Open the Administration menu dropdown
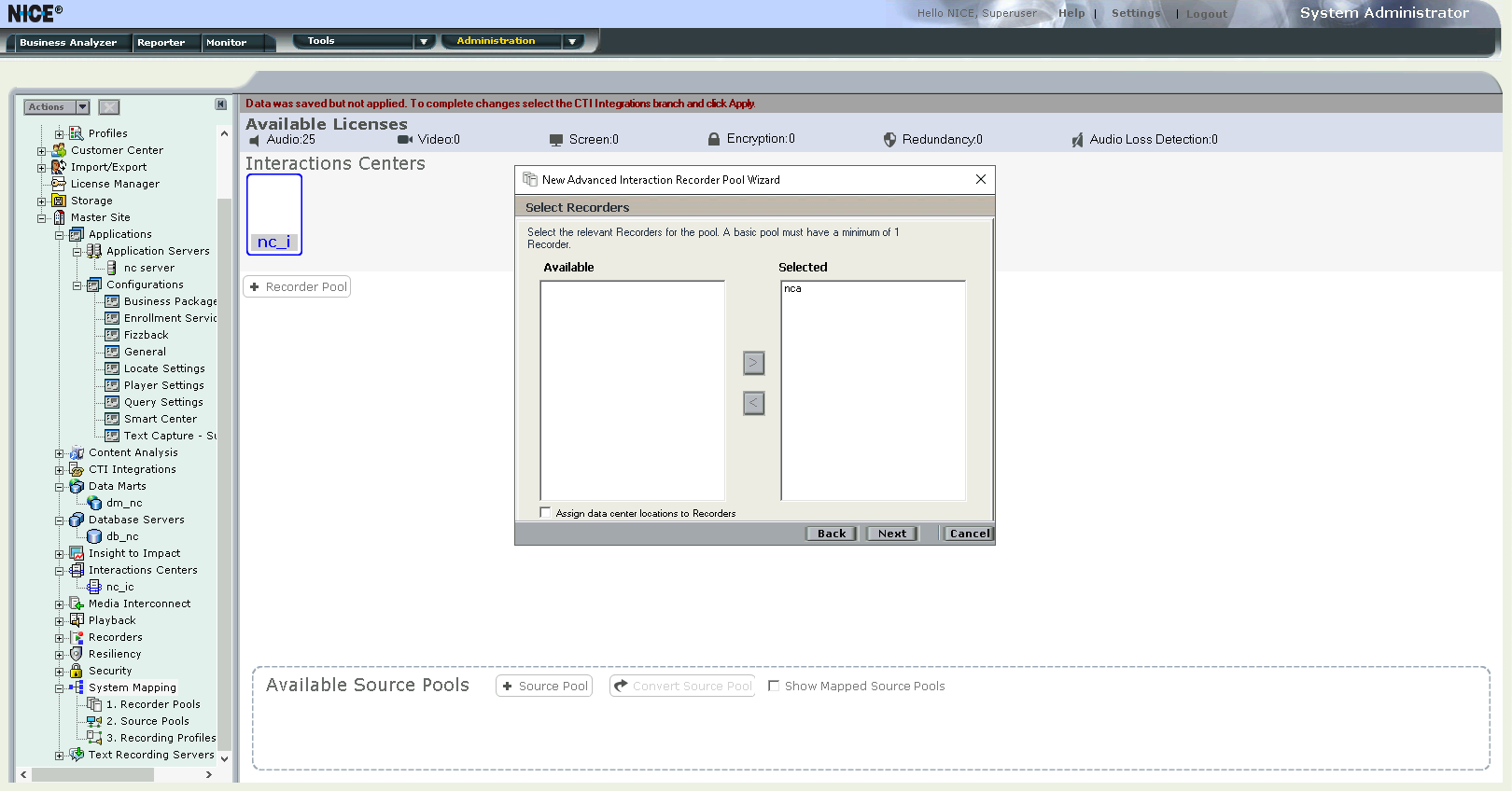The image size is (1512, 791). pyautogui.click(x=572, y=41)
